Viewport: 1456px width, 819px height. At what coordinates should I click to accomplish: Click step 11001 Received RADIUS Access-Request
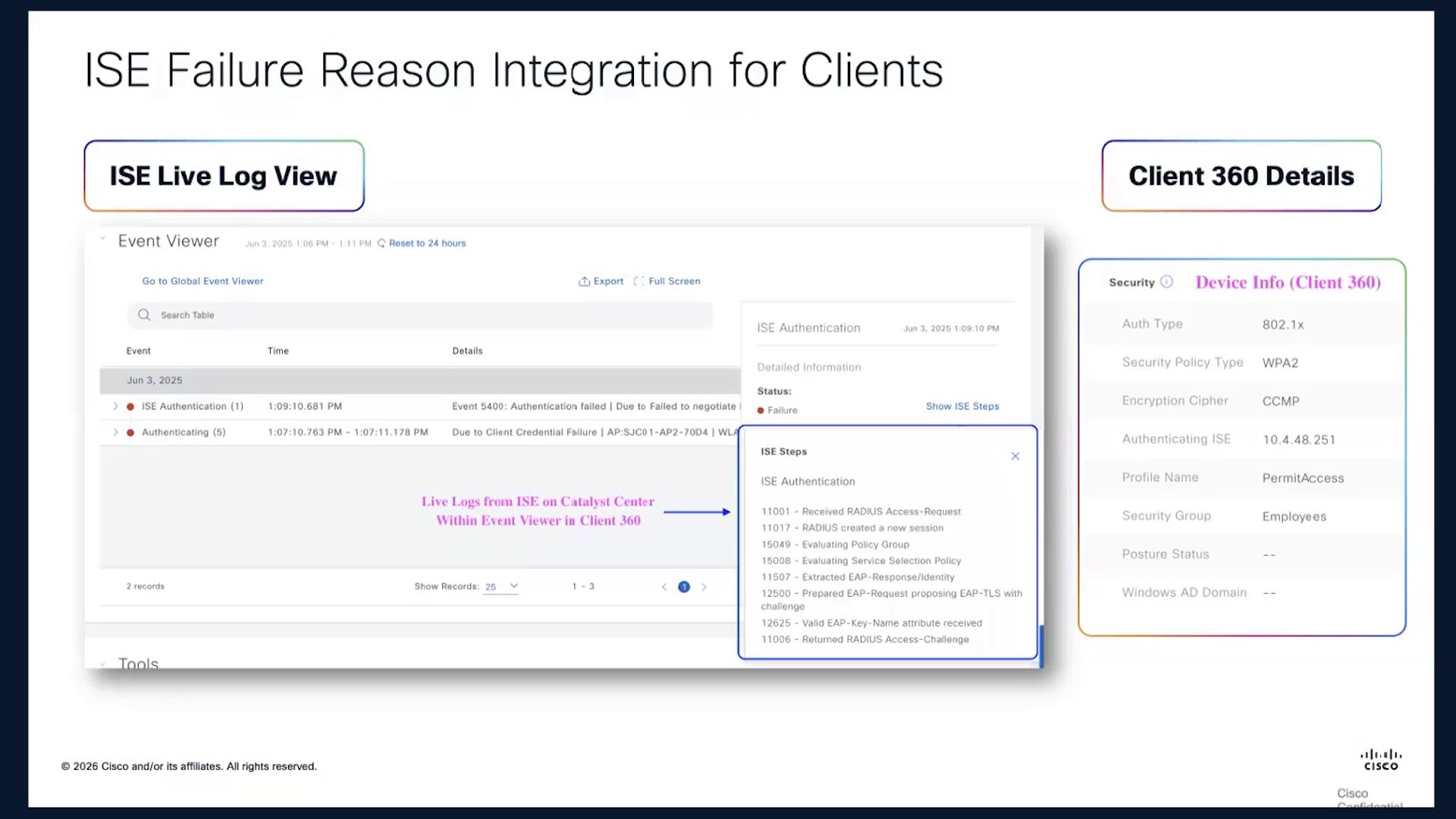point(861,512)
